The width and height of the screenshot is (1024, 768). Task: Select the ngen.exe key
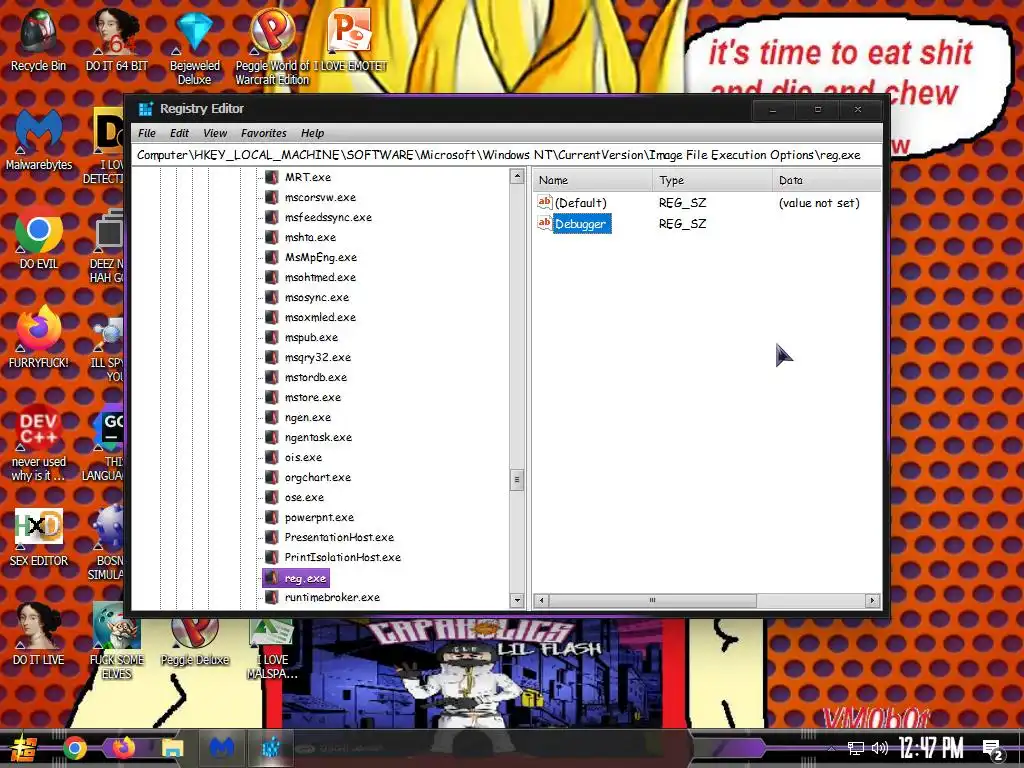click(308, 417)
